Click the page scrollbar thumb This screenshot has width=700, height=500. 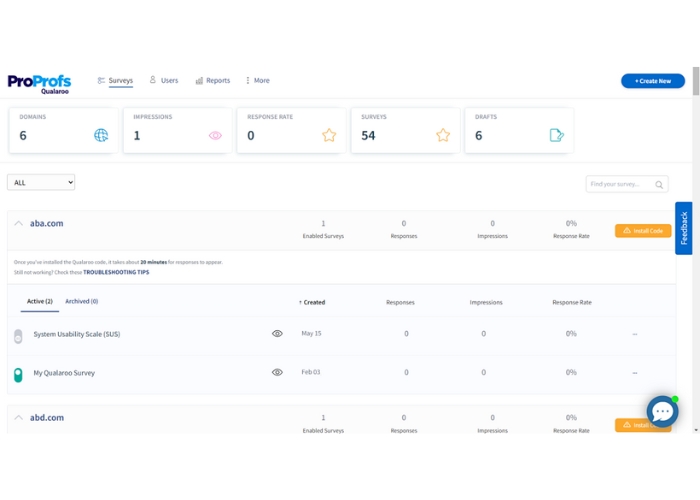pos(696,81)
